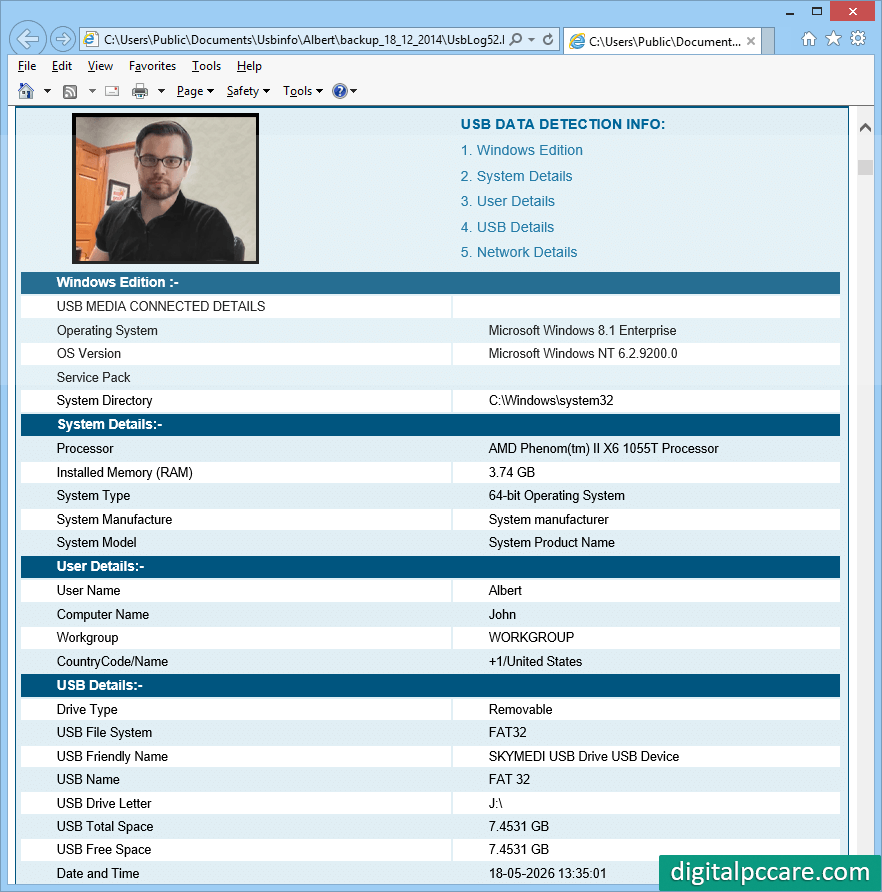882x892 pixels.
Task: Open the Safety dropdown menu
Action: pos(248,91)
